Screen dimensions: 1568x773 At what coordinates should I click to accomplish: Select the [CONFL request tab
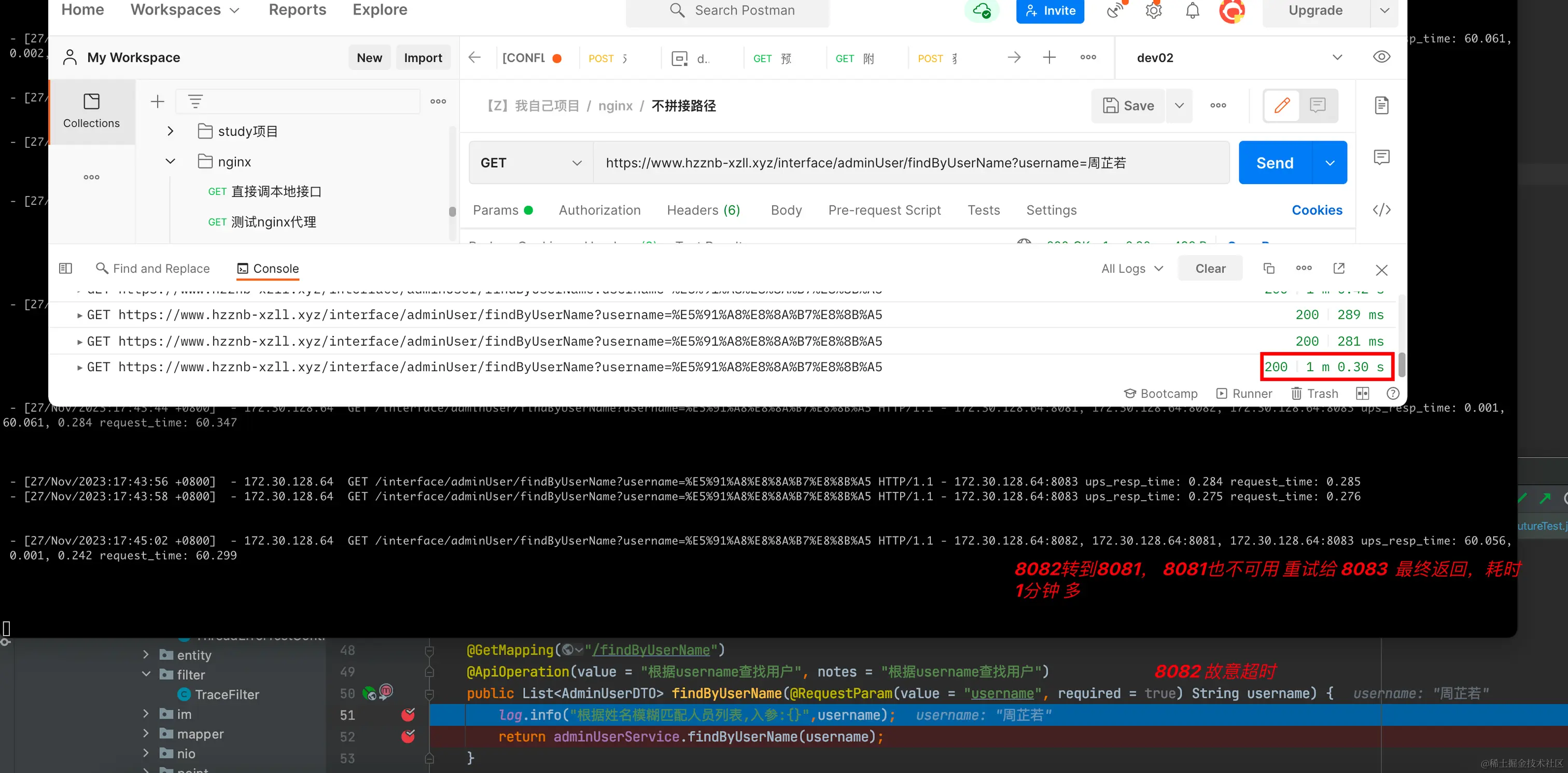tap(531, 58)
